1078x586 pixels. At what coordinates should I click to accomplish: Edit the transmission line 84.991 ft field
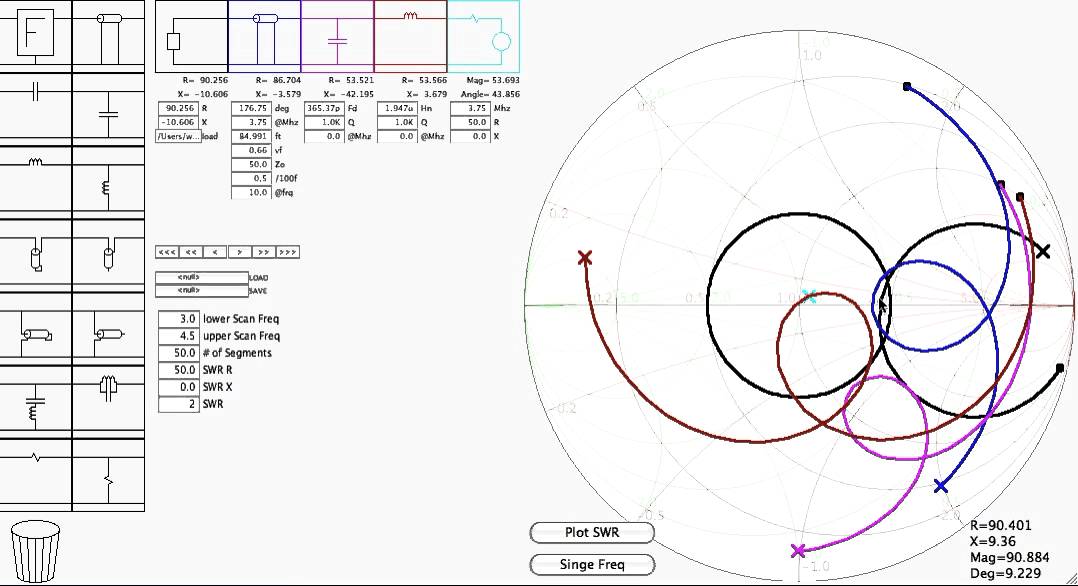tap(252, 136)
